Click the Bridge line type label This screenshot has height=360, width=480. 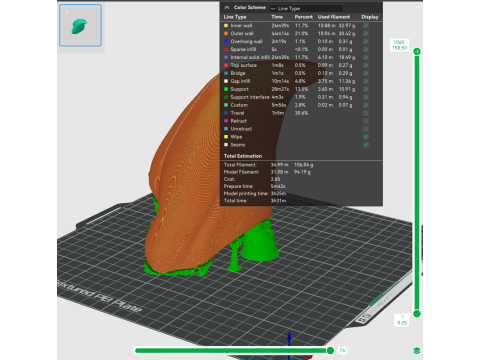[x=238, y=73]
